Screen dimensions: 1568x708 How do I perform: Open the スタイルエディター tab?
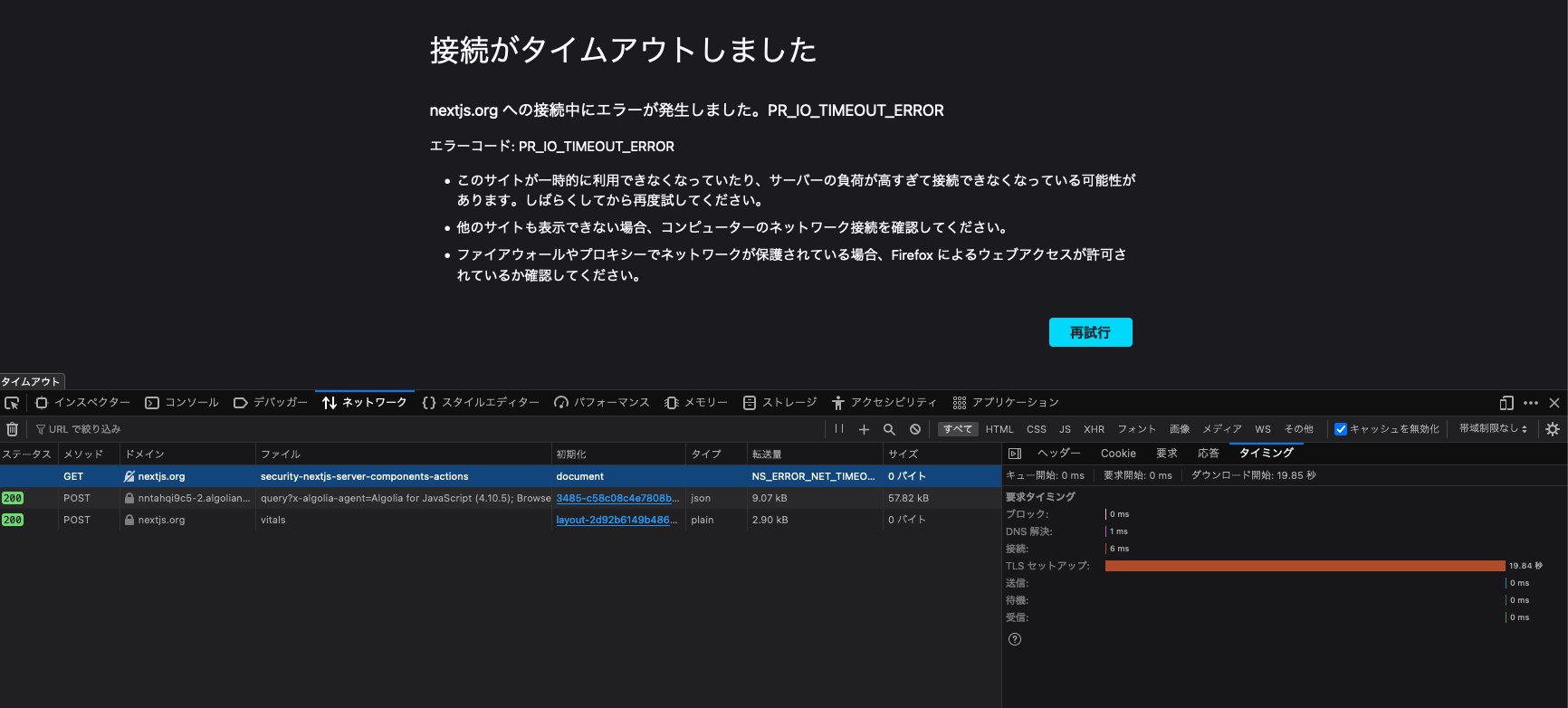click(481, 403)
